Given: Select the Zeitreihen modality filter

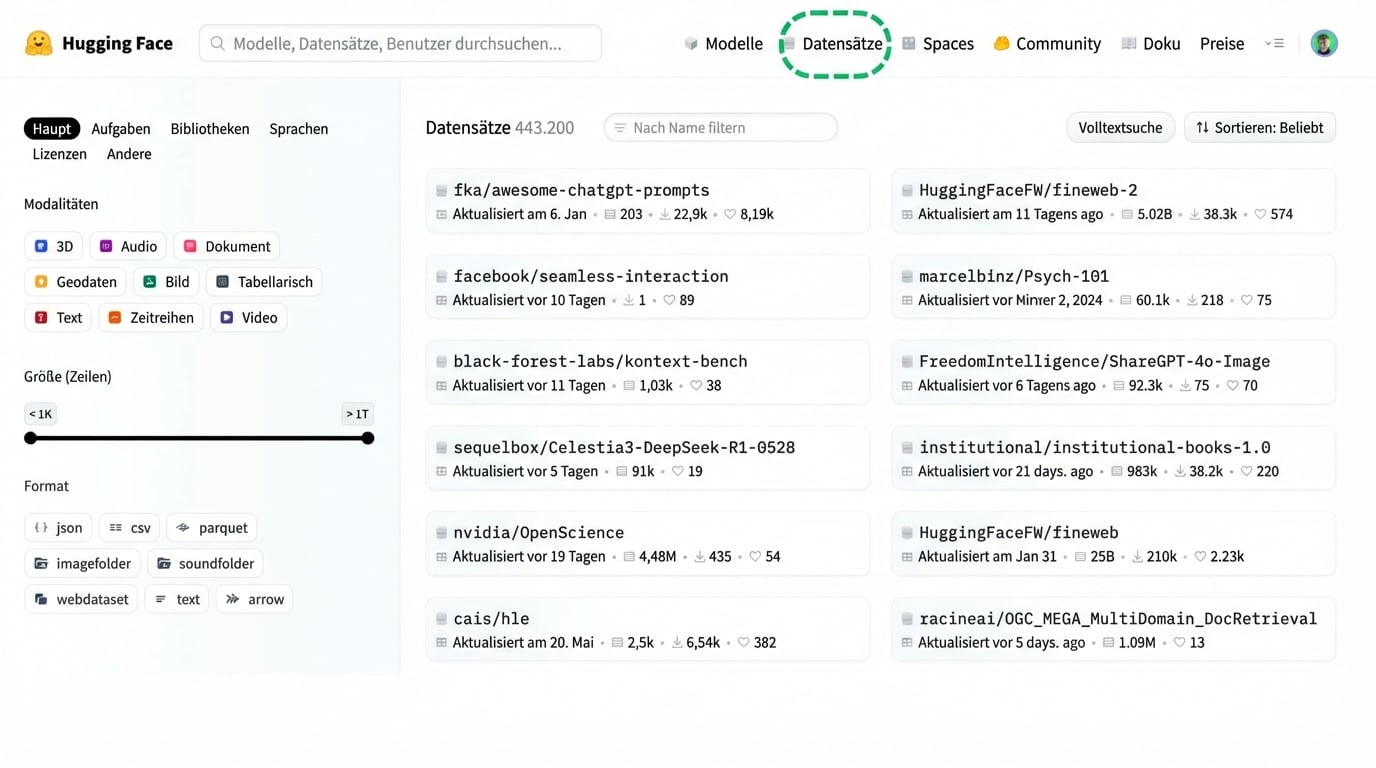Looking at the screenshot, I should point(150,317).
